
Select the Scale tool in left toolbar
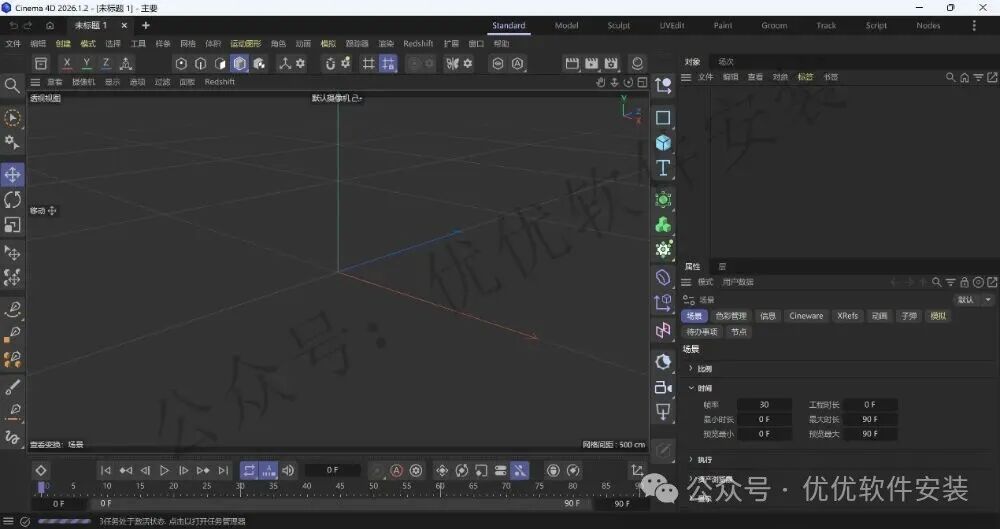[x=12, y=225]
